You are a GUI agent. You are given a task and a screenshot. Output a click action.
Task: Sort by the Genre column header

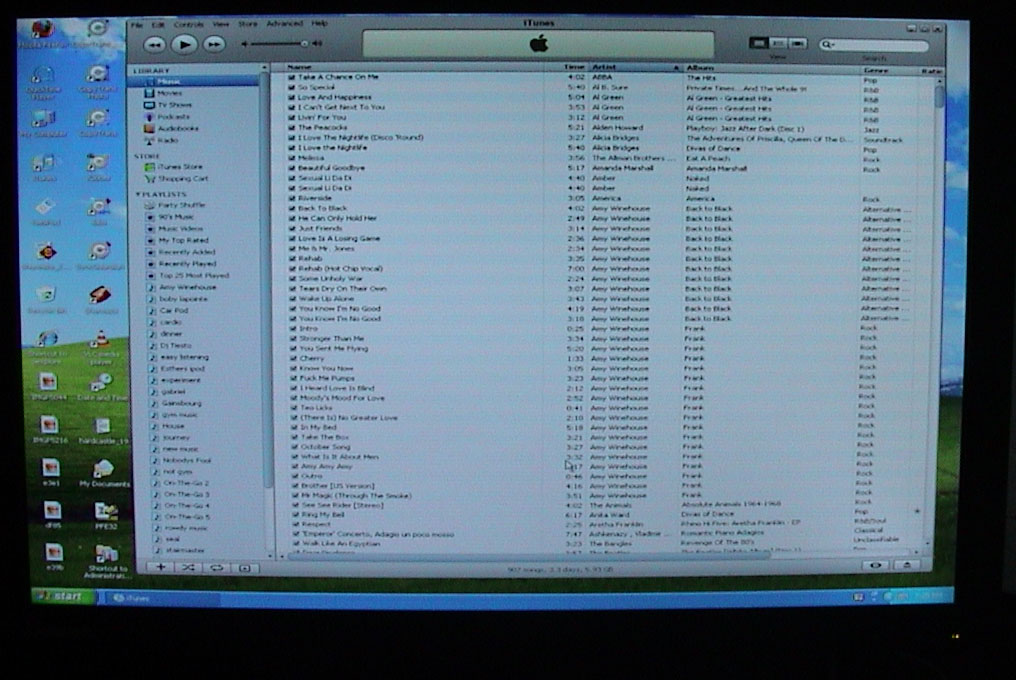[x=888, y=71]
